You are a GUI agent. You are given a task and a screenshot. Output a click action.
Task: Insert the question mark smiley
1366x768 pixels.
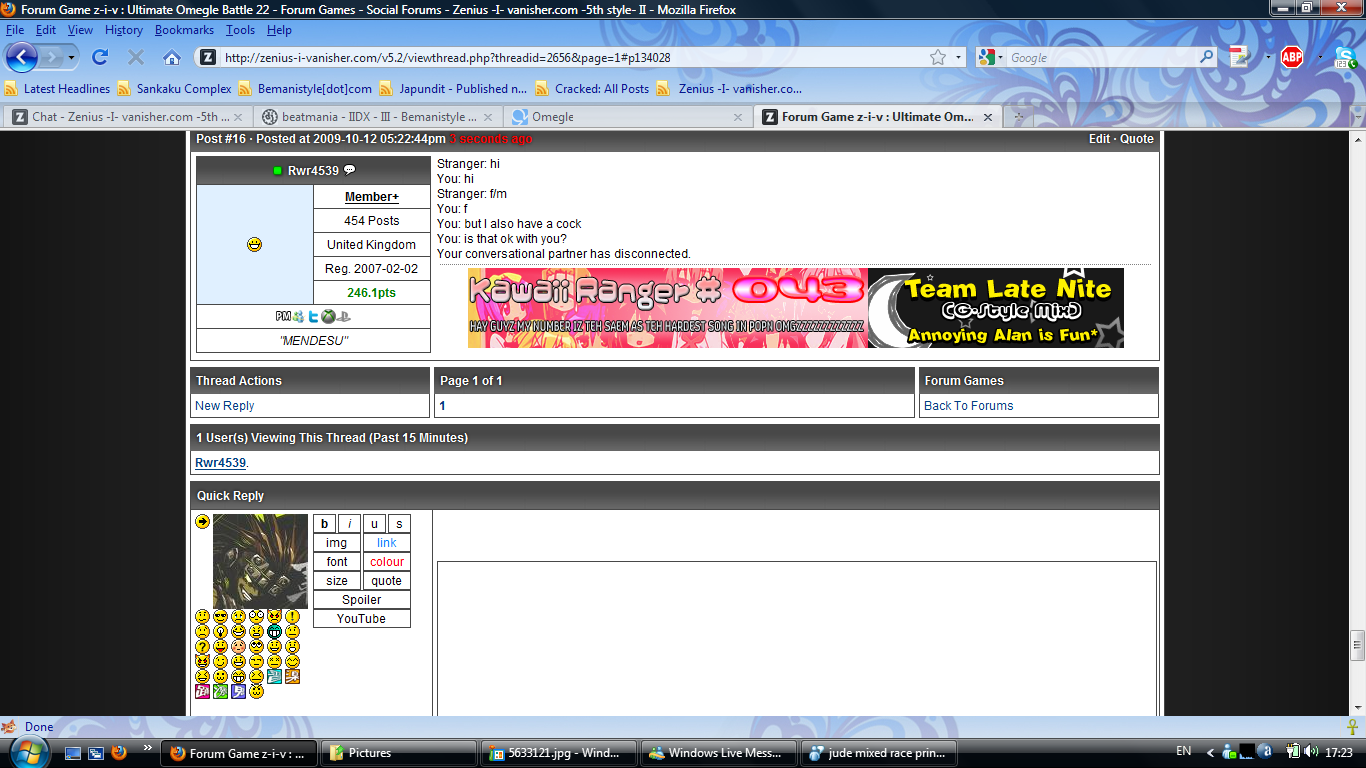pos(202,647)
